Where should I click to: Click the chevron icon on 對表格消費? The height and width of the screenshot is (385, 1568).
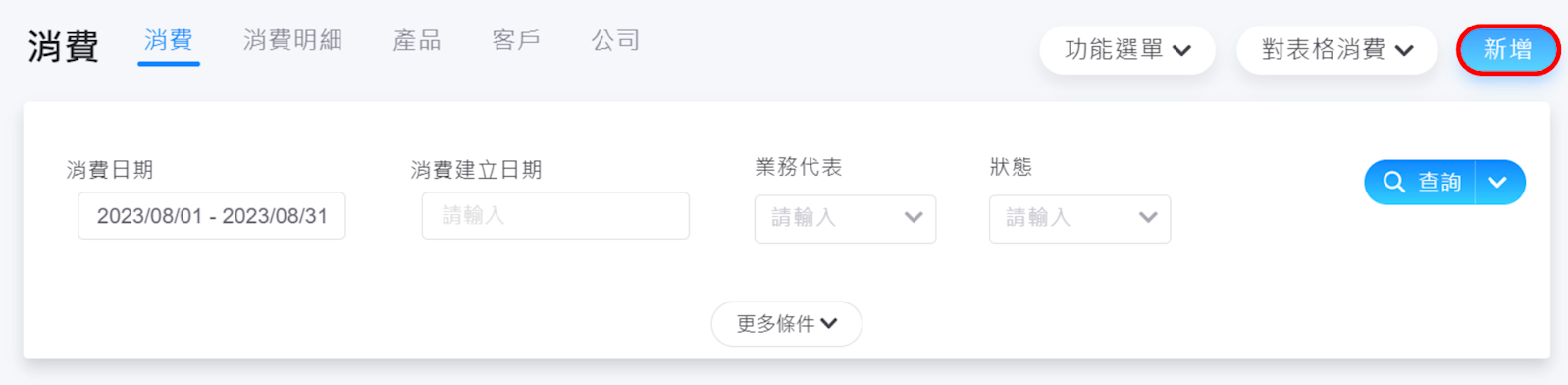point(1404,50)
